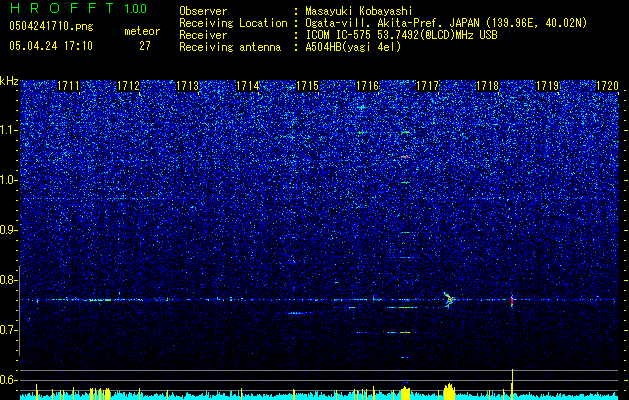Click the 'Receiving Location' label
Image resolution: width=629 pixels, height=400 pixels.
click(x=233, y=23)
